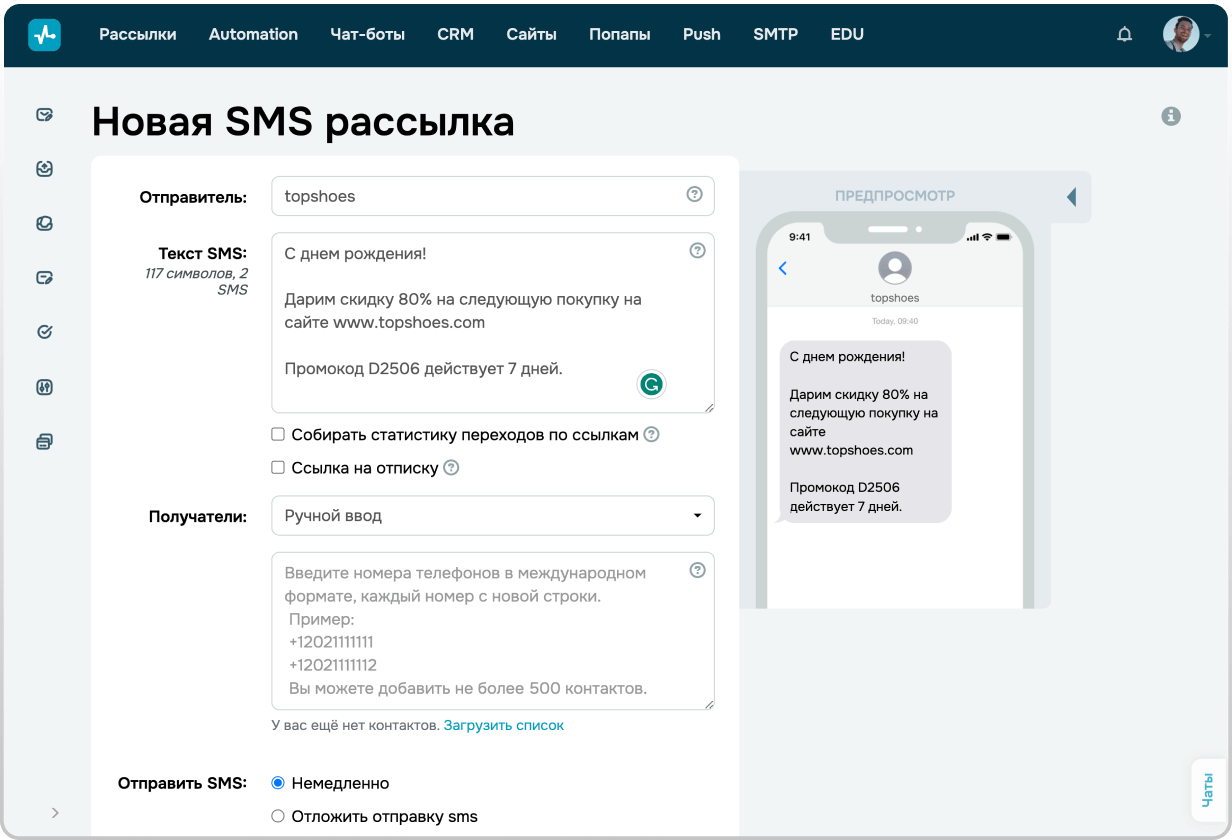Open Рассылки menu
1232x840 pixels.
coord(138,34)
